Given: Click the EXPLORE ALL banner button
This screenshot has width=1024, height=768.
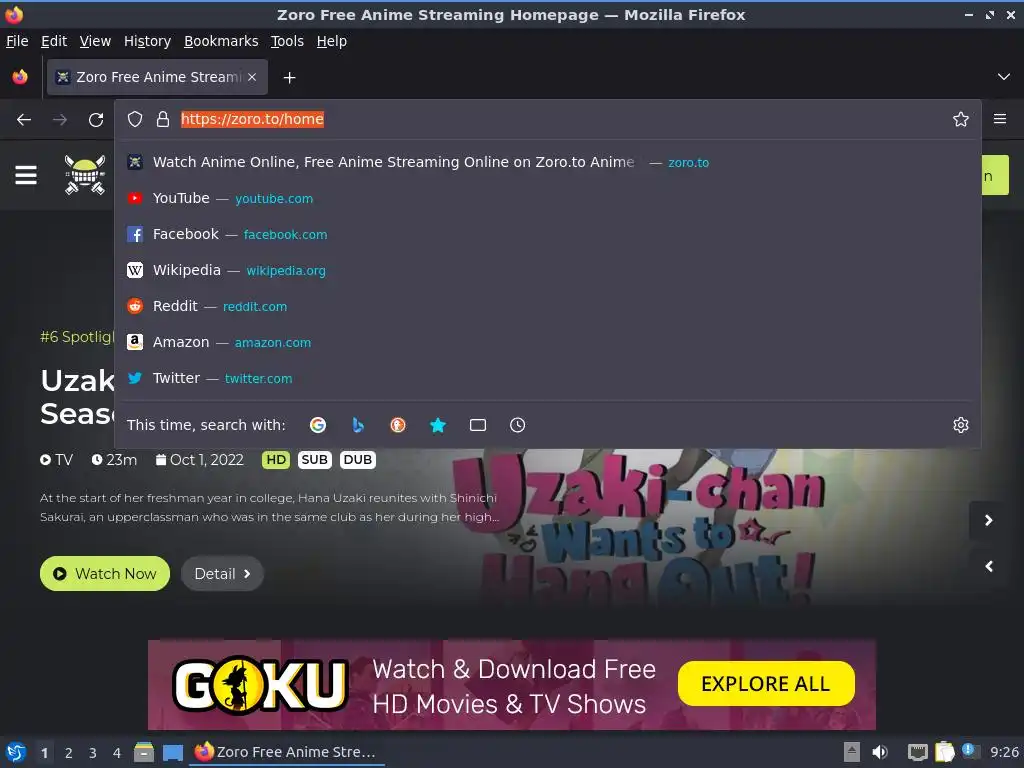Looking at the screenshot, I should click(766, 684).
